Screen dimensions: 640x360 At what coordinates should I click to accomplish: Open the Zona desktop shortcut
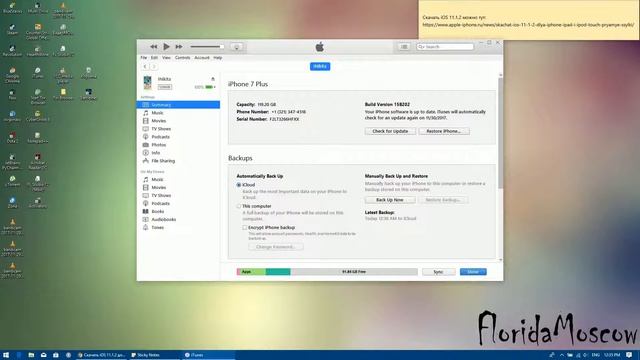12,203
